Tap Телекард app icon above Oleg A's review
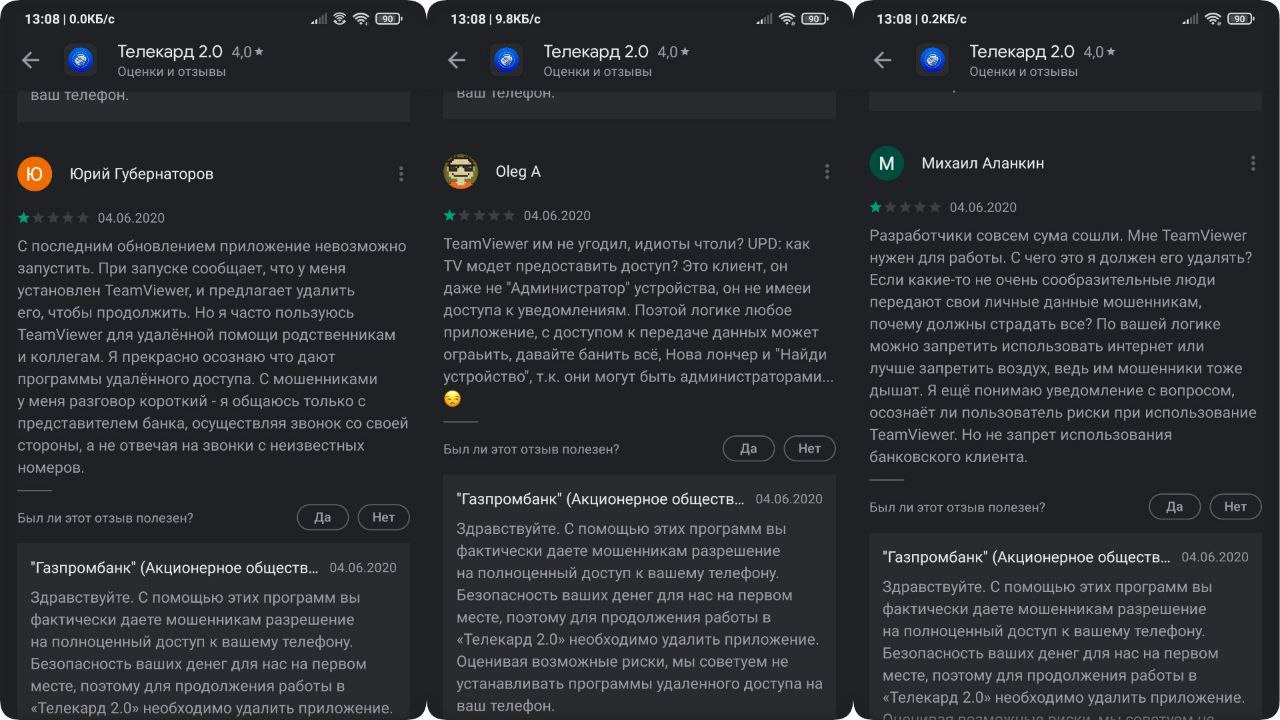Image resolution: width=1280 pixels, height=720 pixels. tap(507, 60)
